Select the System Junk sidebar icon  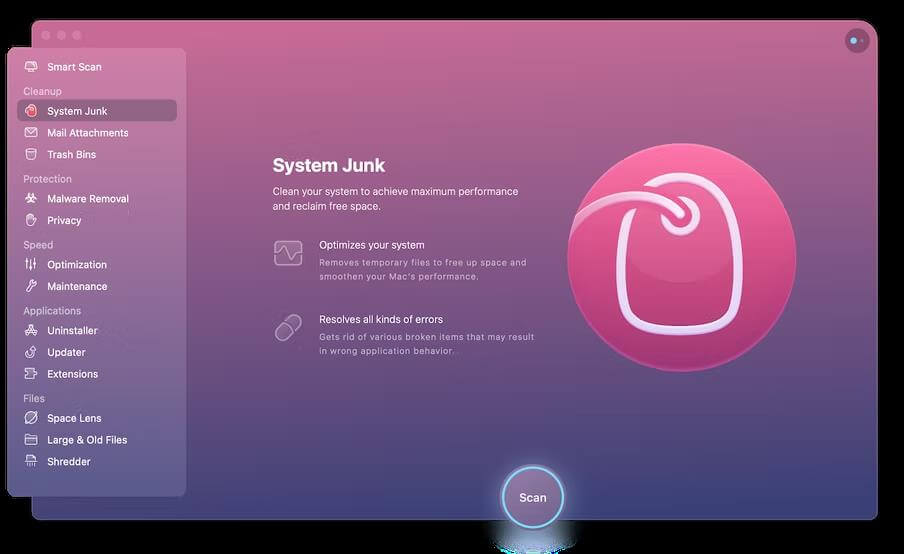(x=30, y=111)
